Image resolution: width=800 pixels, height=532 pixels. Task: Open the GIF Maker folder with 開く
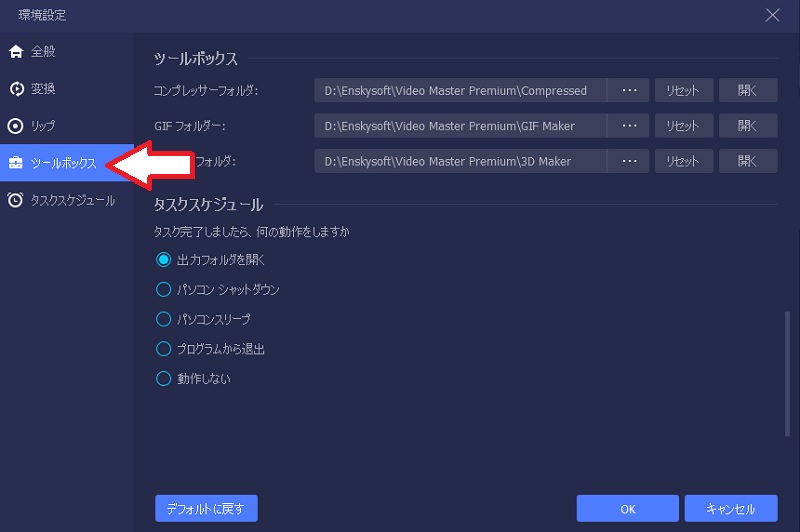(x=748, y=125)
